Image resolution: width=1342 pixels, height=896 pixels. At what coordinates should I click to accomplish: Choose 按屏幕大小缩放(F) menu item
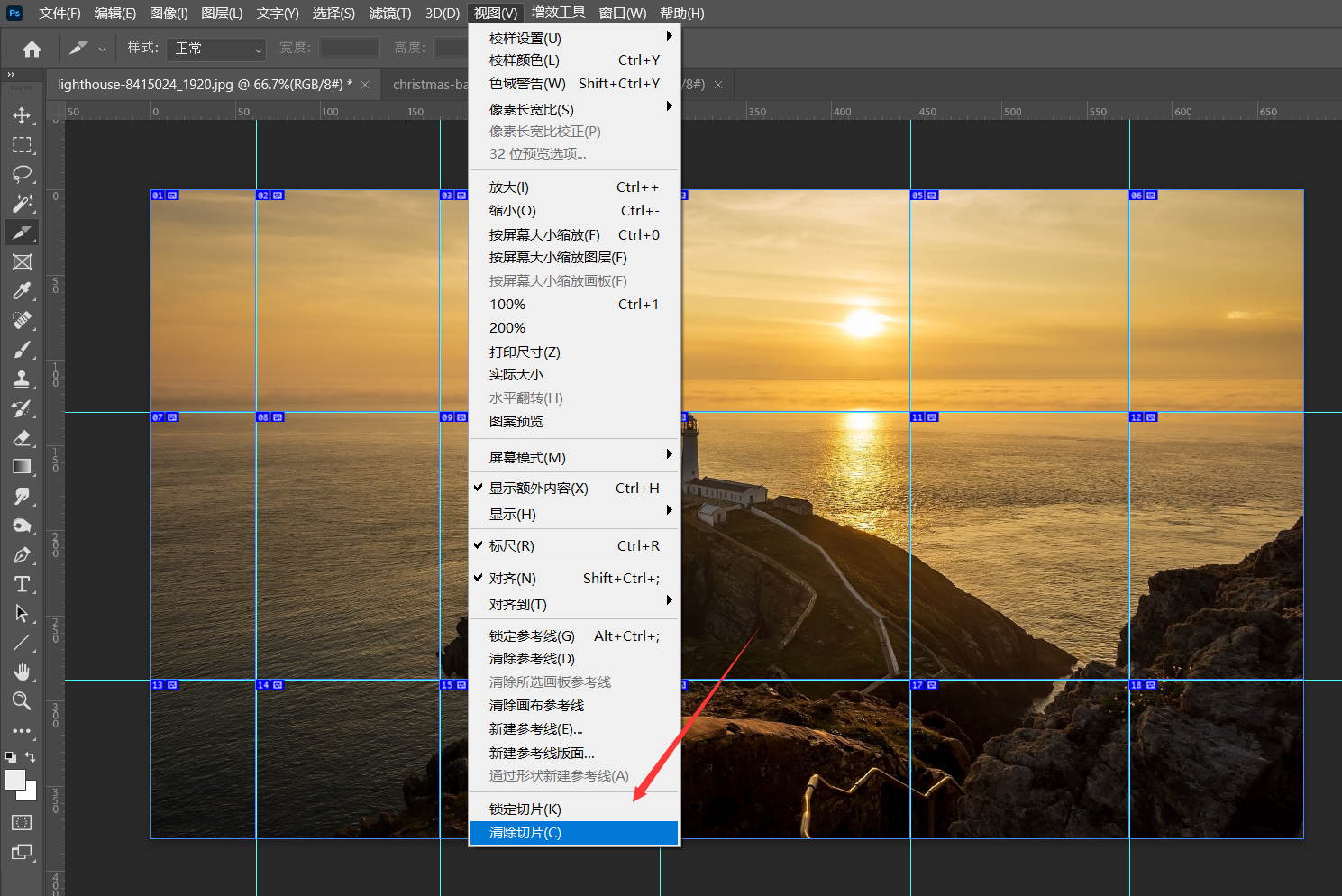[x=574, y=234]
